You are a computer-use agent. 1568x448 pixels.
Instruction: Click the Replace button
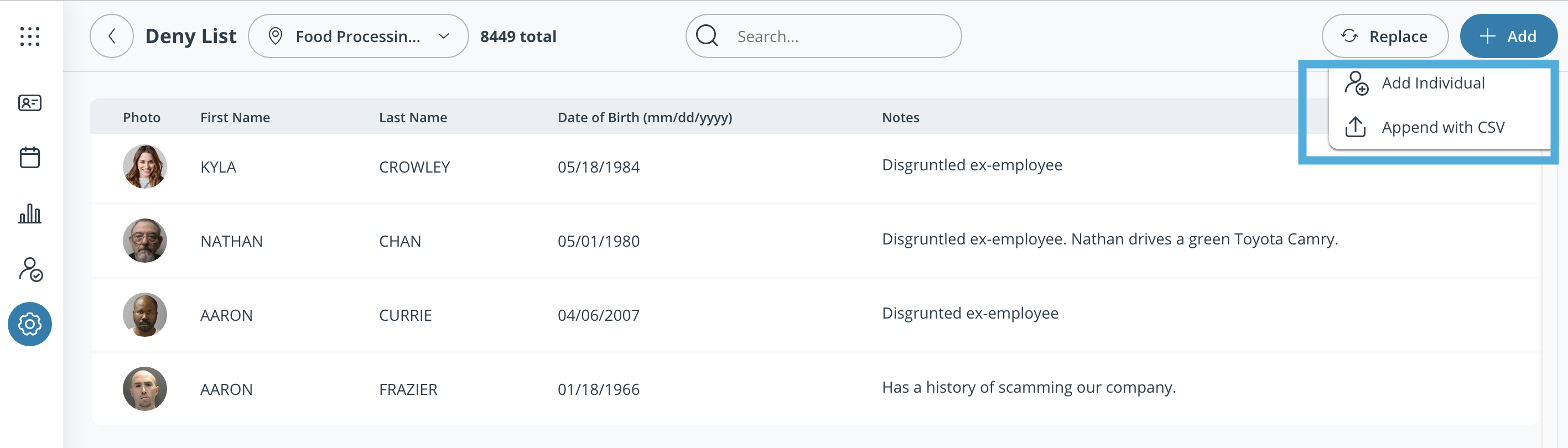pyautogui.click(x=1384, y=37)
